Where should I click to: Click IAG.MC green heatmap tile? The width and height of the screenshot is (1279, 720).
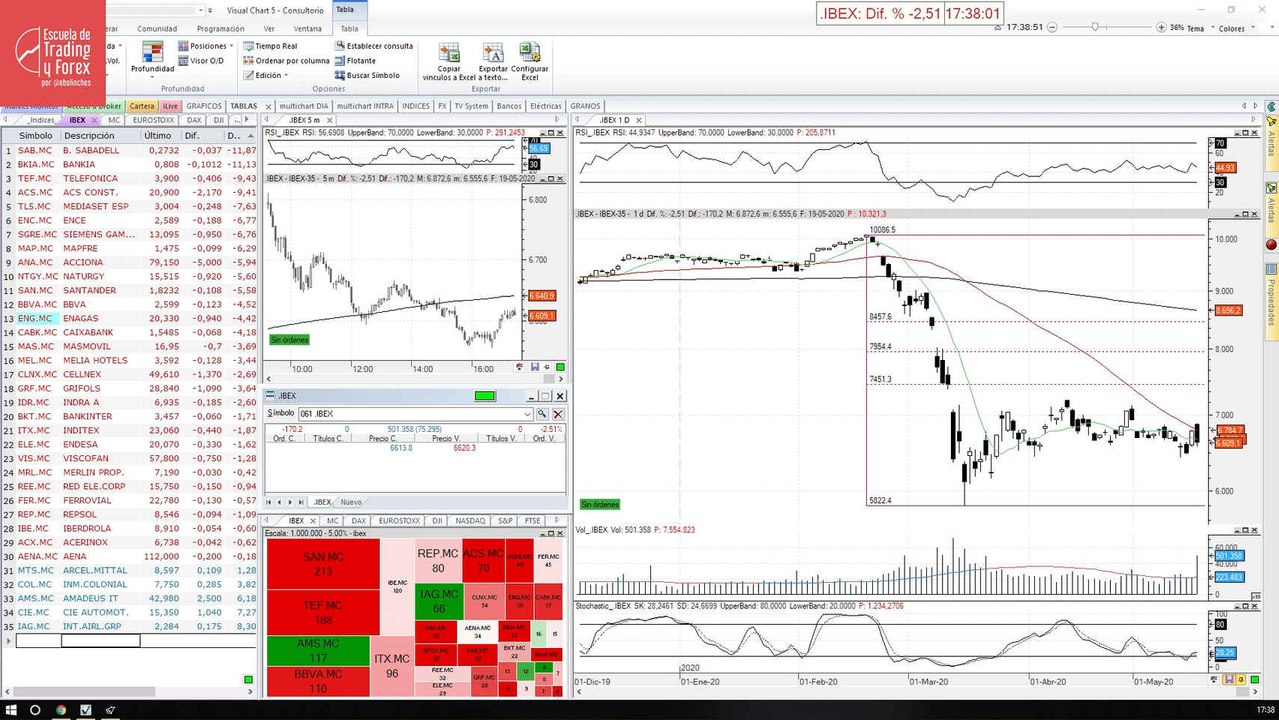[438, 602]
